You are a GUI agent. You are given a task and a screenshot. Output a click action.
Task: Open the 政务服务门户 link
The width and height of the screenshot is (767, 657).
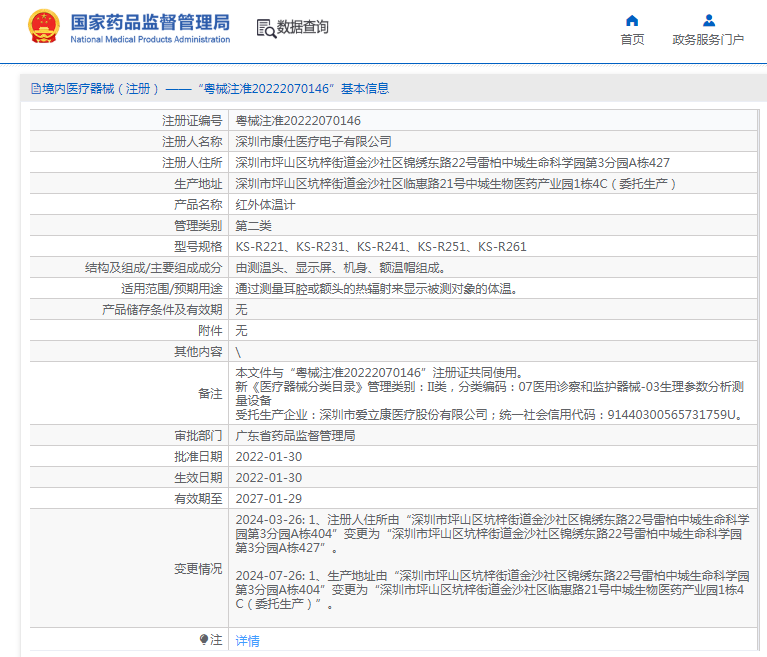pos(708,40)
